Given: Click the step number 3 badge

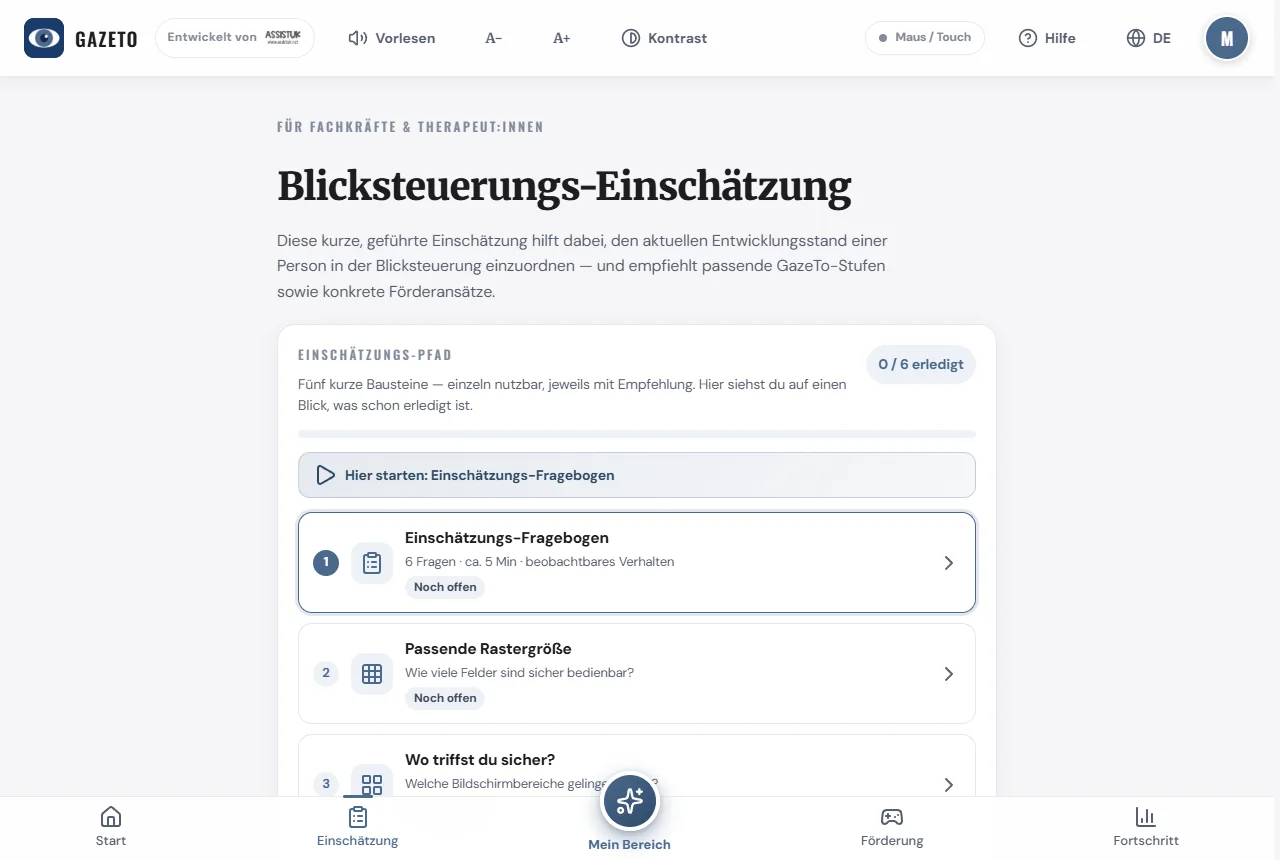Looking at the screenshot, I should pyautogui.click(x=326, y=784).
